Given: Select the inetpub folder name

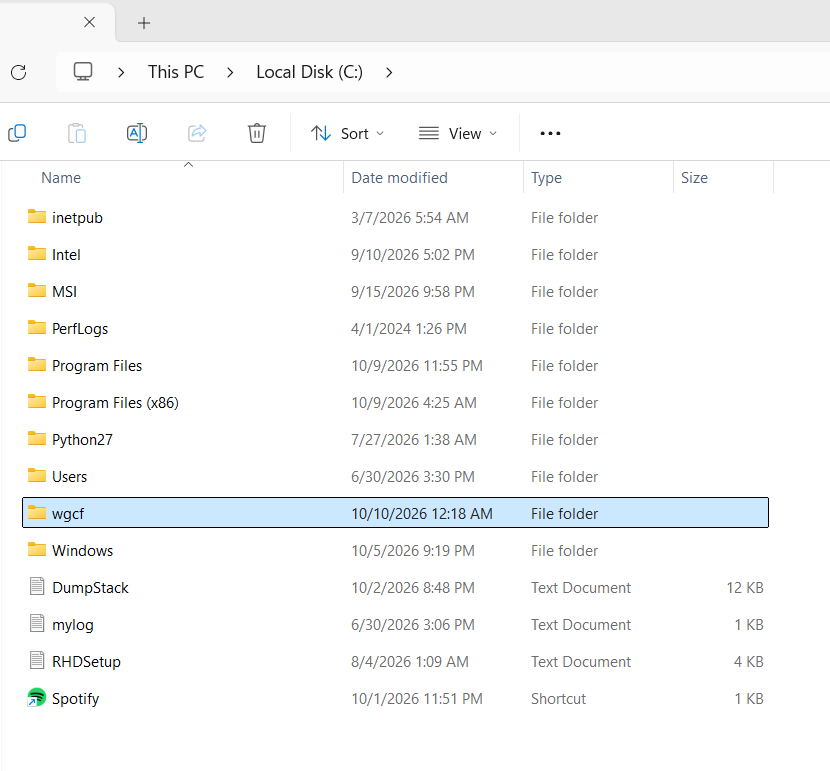Looking at the screenshot, I should coord(77,217).
